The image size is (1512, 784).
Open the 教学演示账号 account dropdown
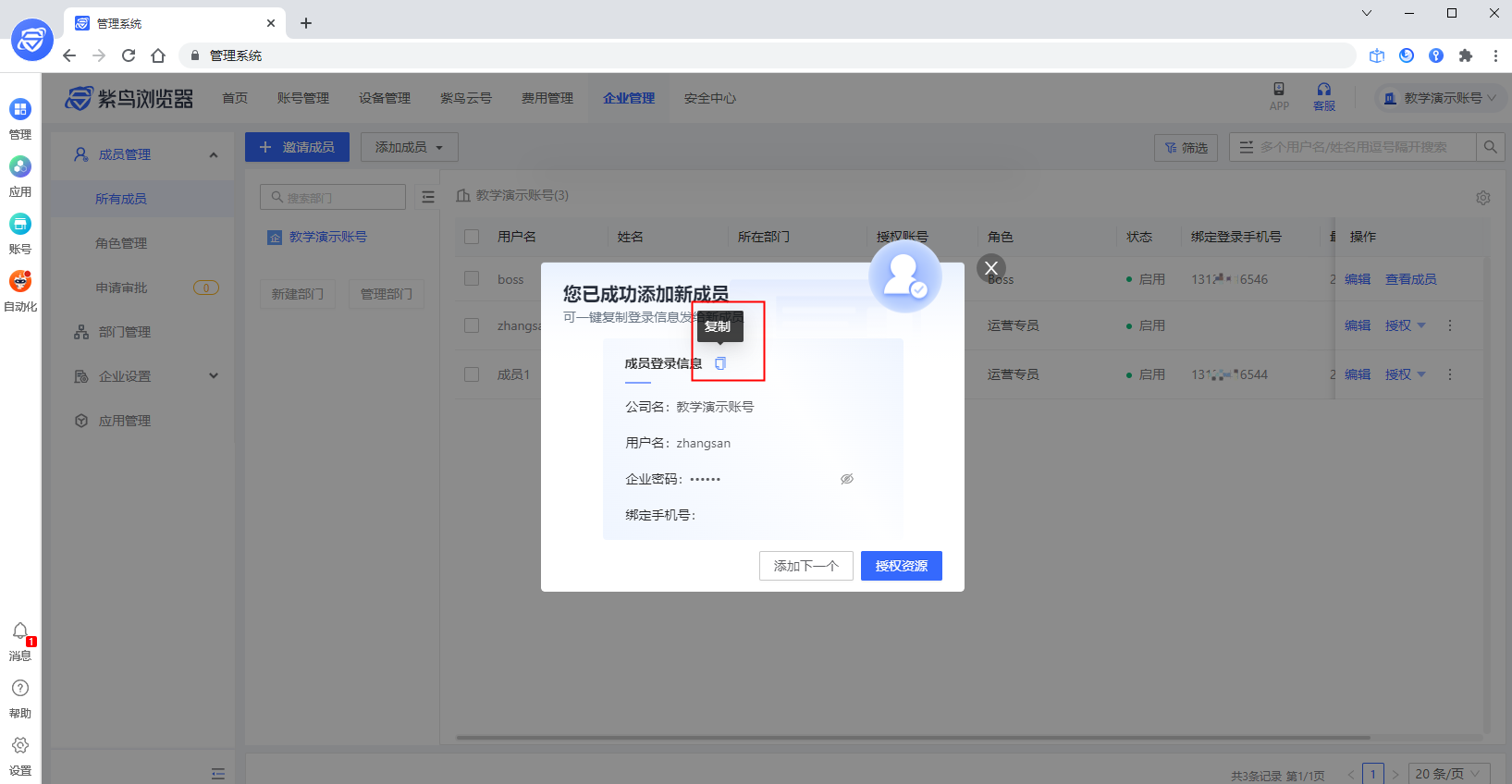(x=1441, y=98)
